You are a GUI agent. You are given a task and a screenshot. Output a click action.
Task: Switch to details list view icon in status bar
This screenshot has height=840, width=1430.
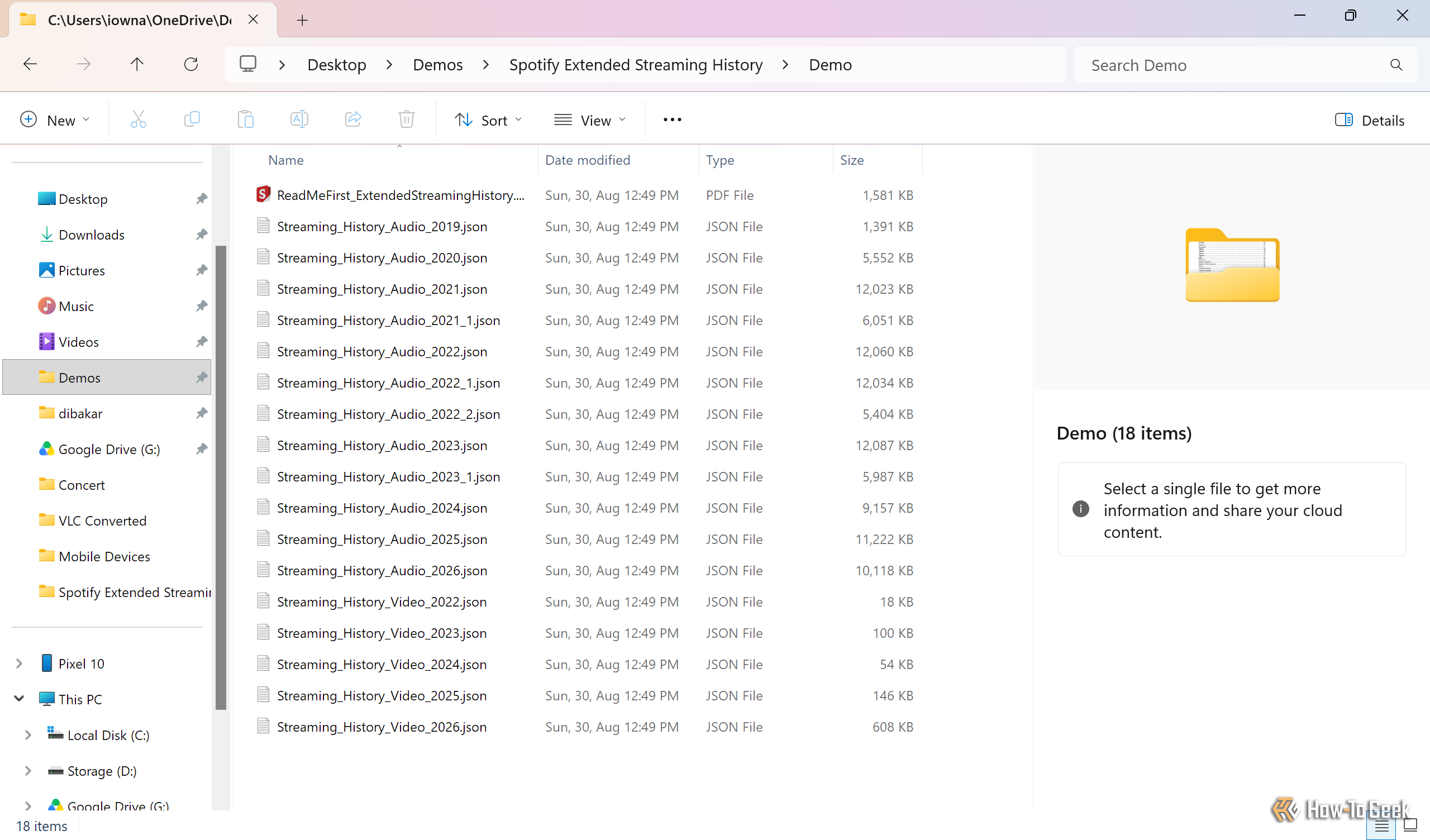[1381, 825]
